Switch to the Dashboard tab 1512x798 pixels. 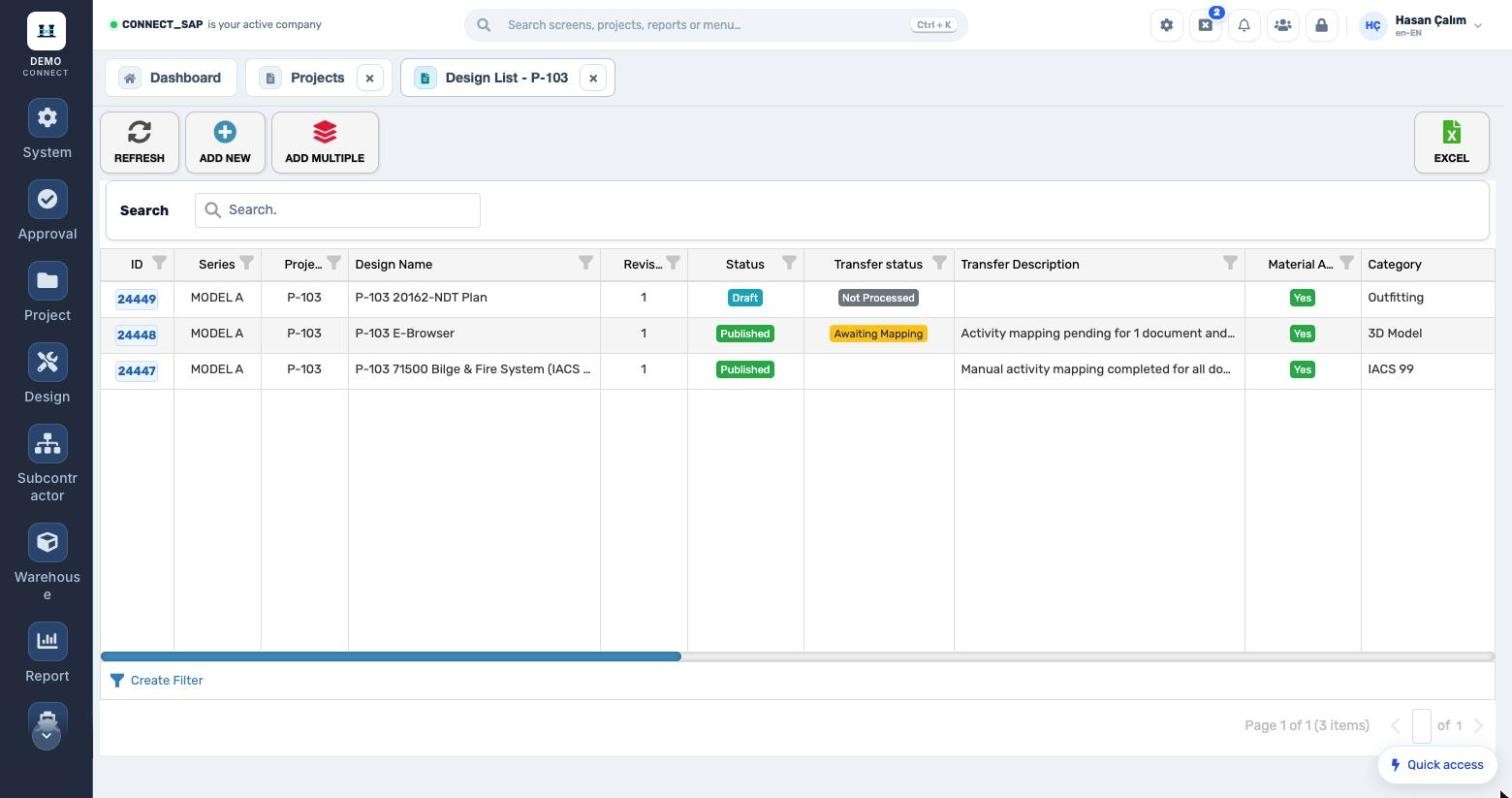(171, 78)
